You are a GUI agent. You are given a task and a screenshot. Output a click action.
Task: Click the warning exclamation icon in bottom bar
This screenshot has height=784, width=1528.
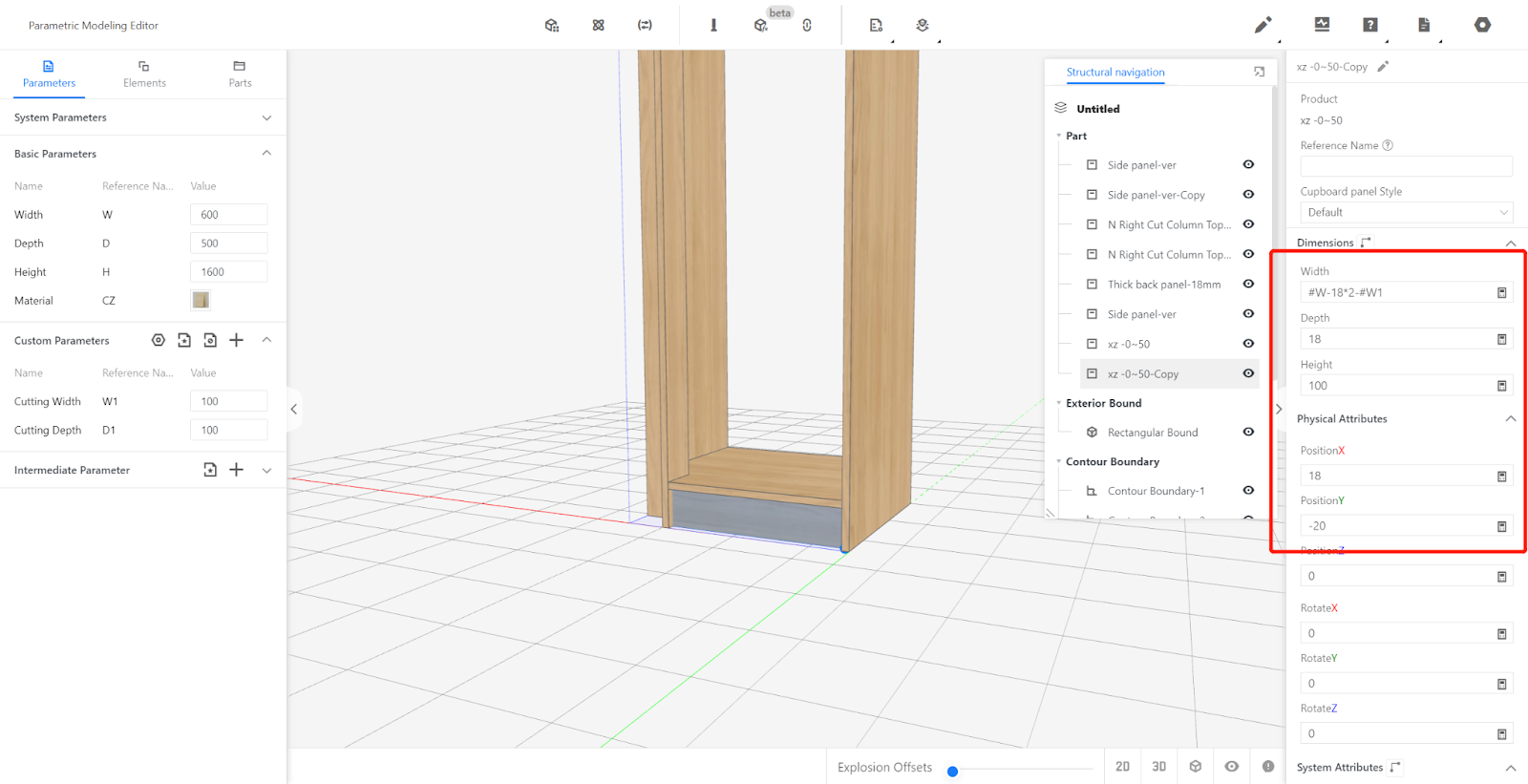click(x=1268, y=766)
